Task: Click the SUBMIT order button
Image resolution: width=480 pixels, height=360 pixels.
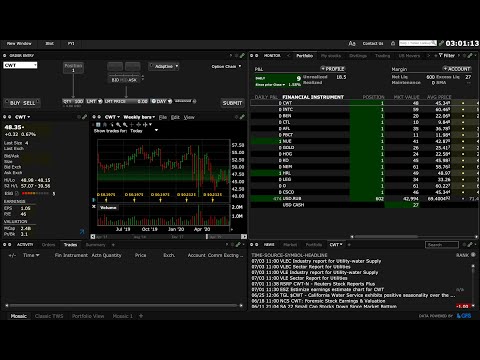Action: [232, 103]
